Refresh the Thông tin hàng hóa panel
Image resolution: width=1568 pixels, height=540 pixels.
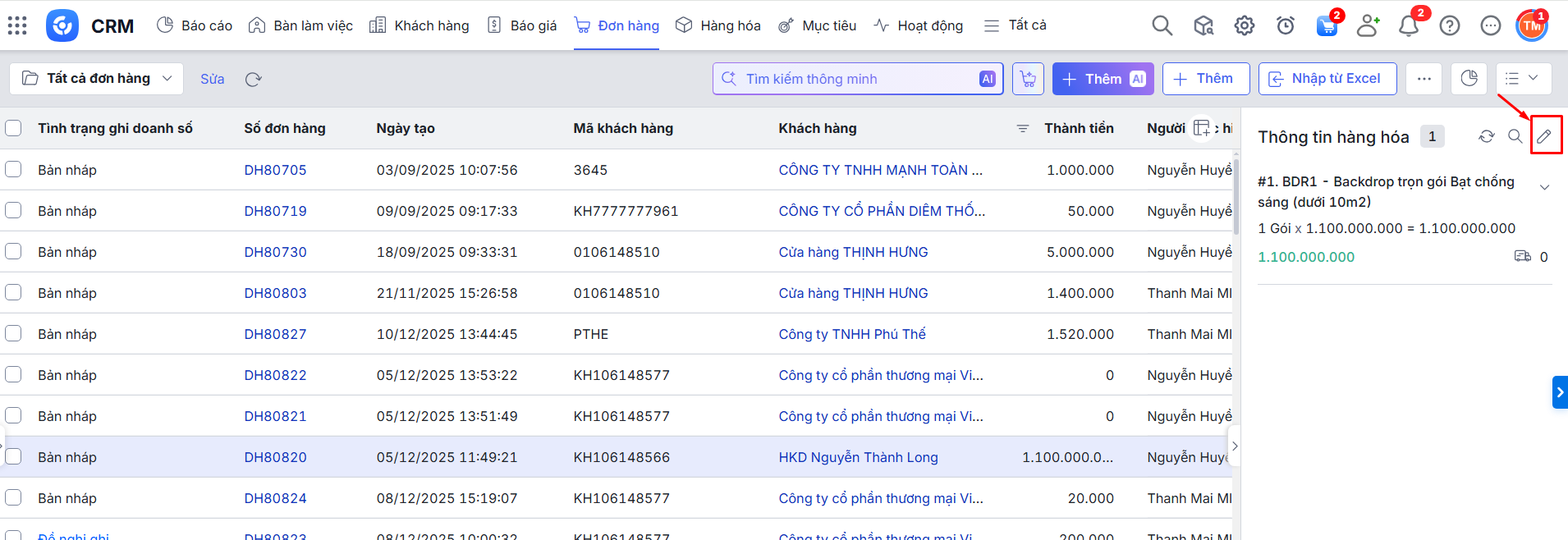point(1486,136)
